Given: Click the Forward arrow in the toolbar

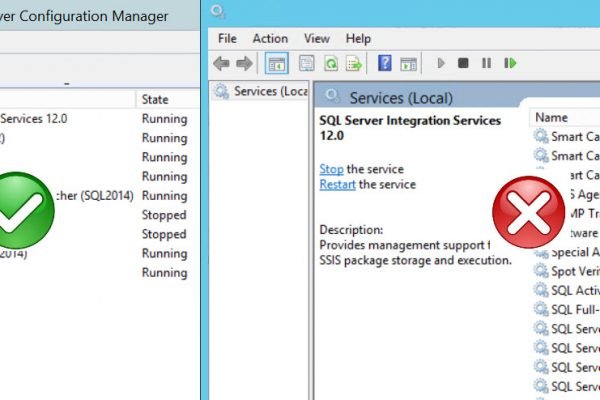Looking at the screenshot, I should pos(242,64).
